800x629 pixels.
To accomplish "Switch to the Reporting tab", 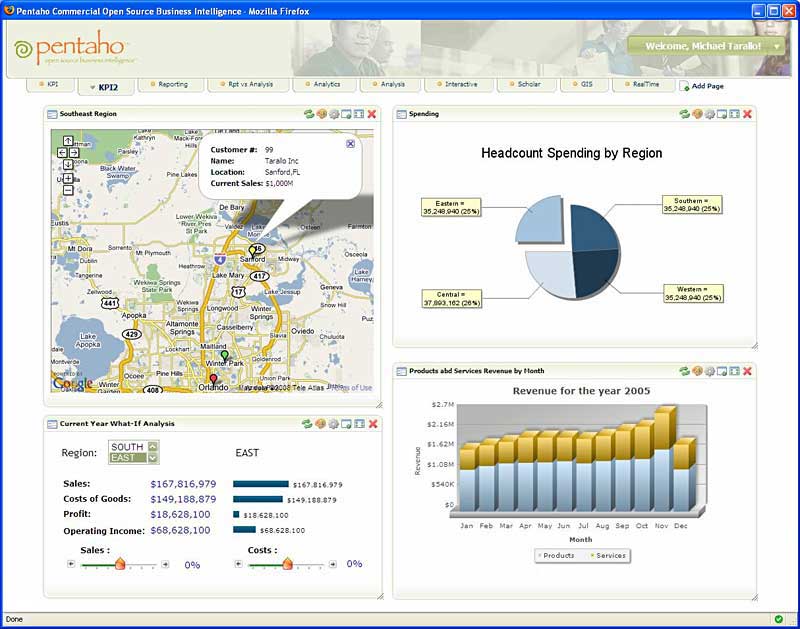I will 170,85.
